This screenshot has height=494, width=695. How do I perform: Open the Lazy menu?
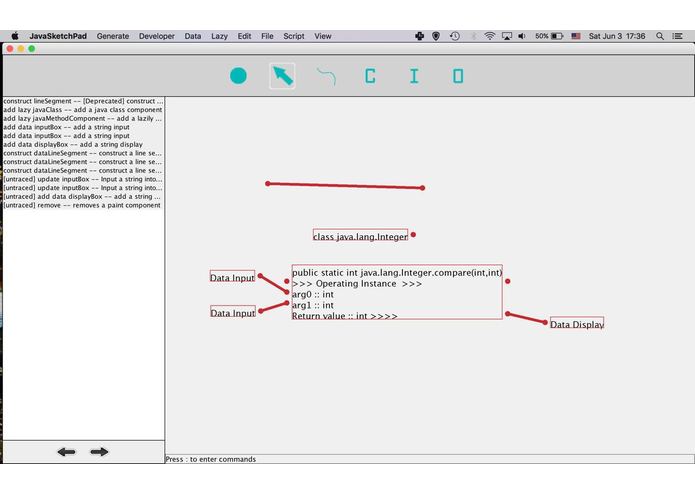click(219, 36)
